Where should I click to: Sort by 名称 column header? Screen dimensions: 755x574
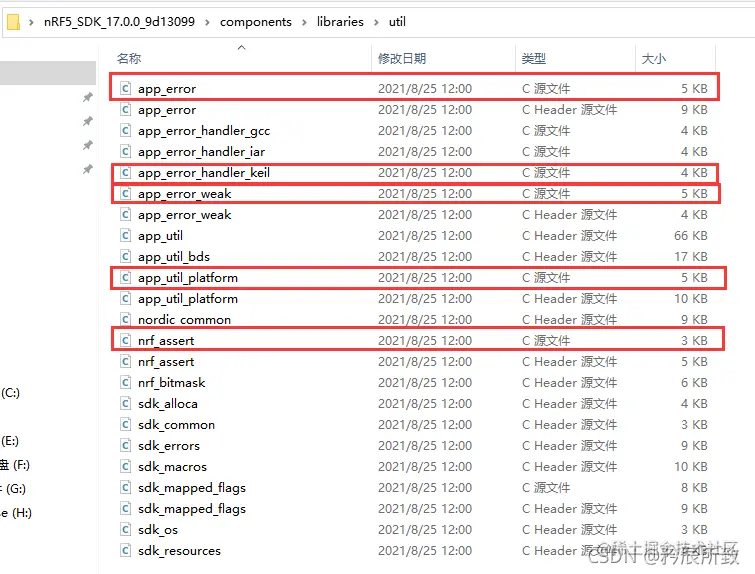[129, 59]
